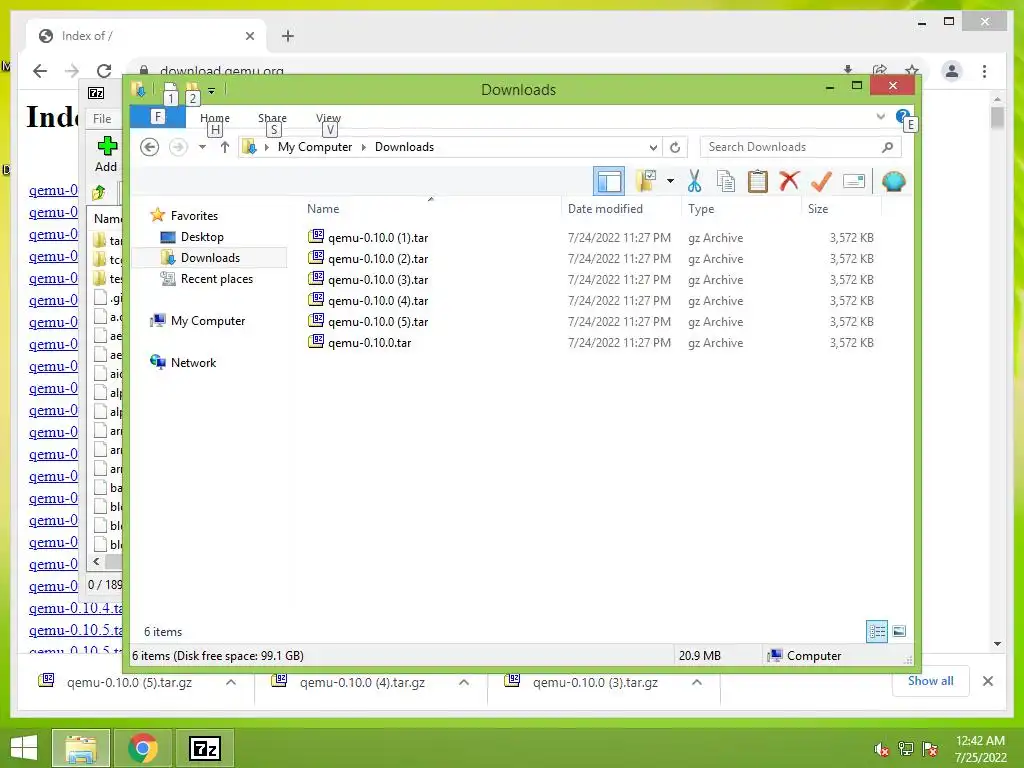Click the Rename icon in toolbar
Viewport: 1024px width, 768px height.
tap(854, 182)
